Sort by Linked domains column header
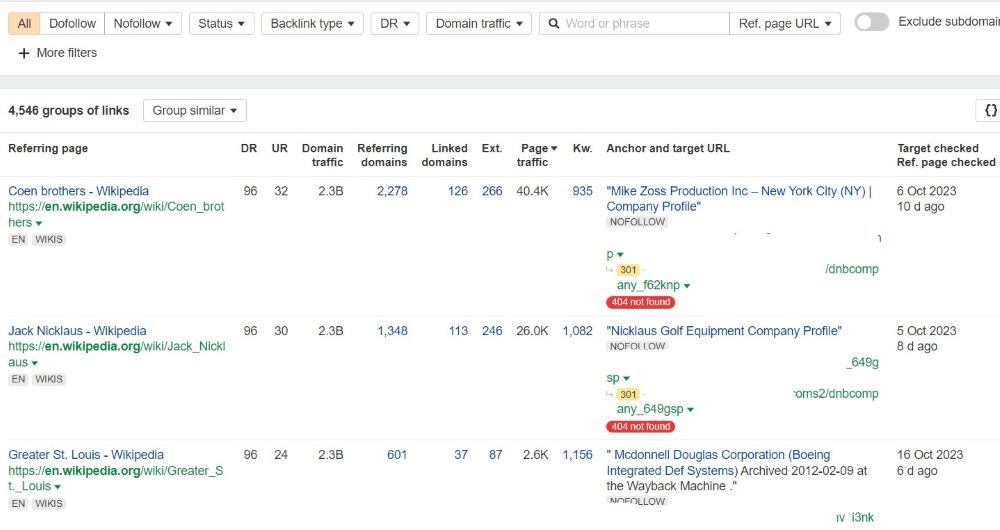This screenshot has height=530, width=1000. click(x=445, y=155)
